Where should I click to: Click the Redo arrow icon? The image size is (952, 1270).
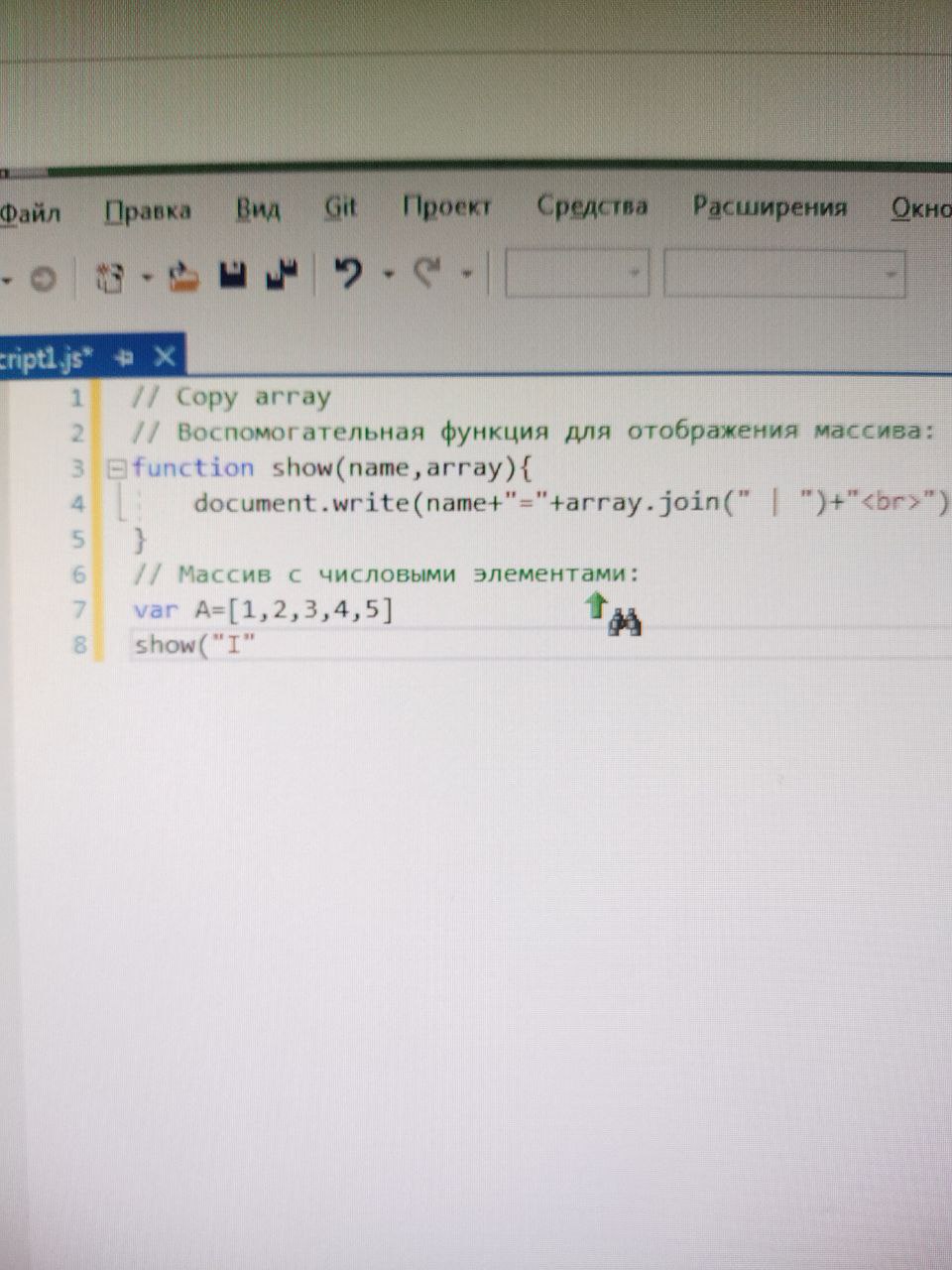coord(428,272)
